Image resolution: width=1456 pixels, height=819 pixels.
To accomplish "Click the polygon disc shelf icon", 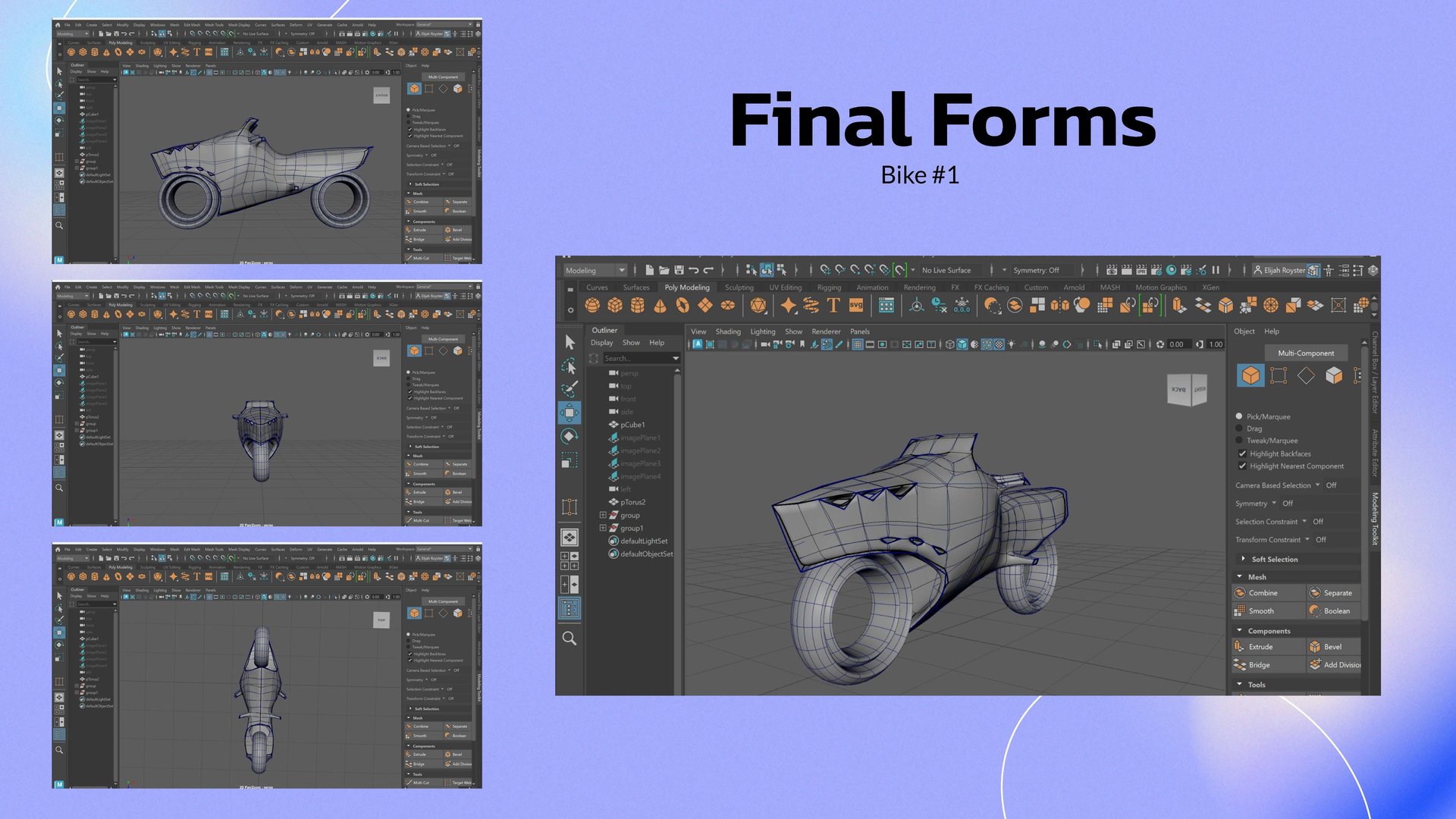I will [x=728, y=305].
